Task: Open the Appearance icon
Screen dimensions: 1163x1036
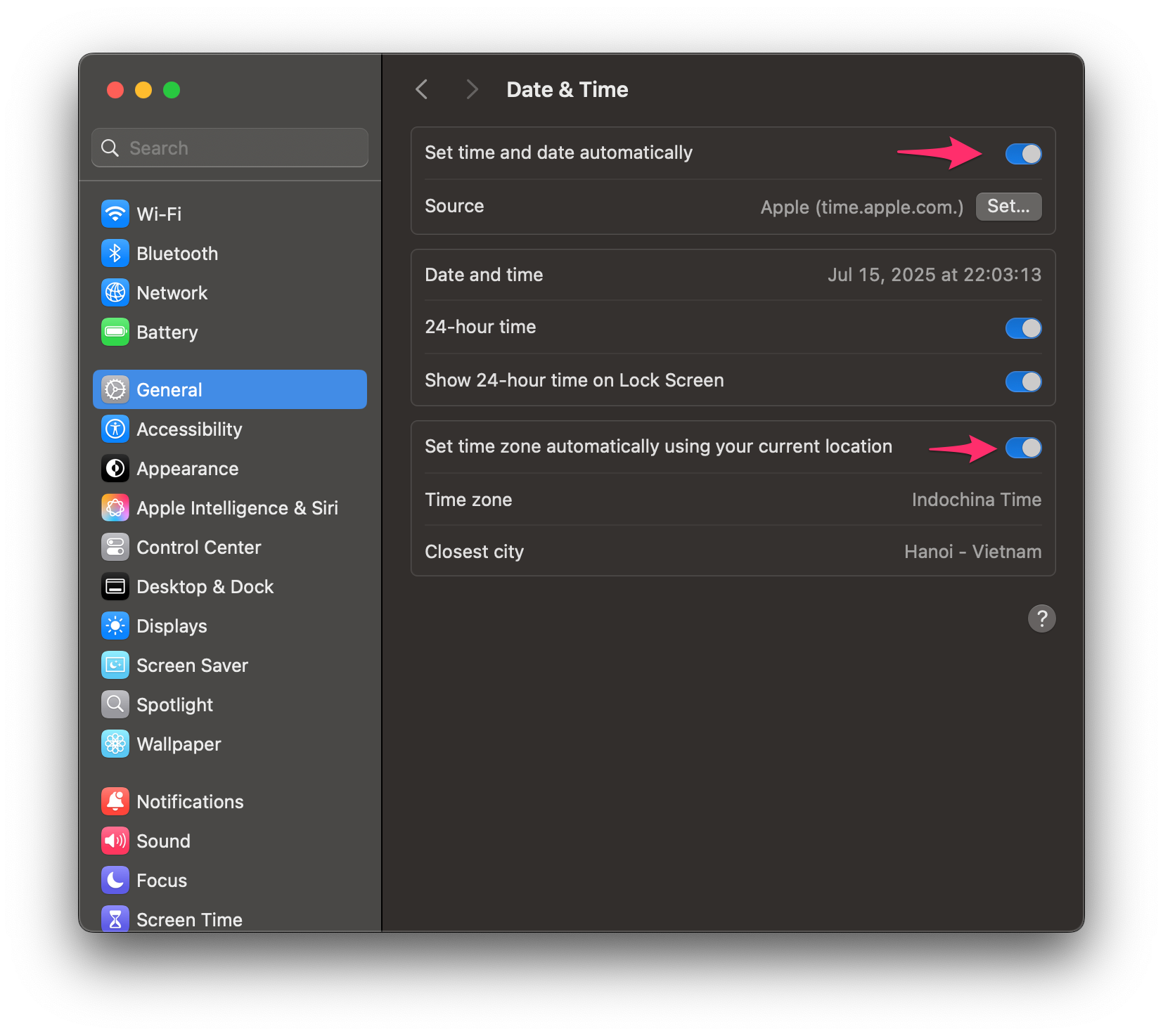Action: tap(115, 468)
